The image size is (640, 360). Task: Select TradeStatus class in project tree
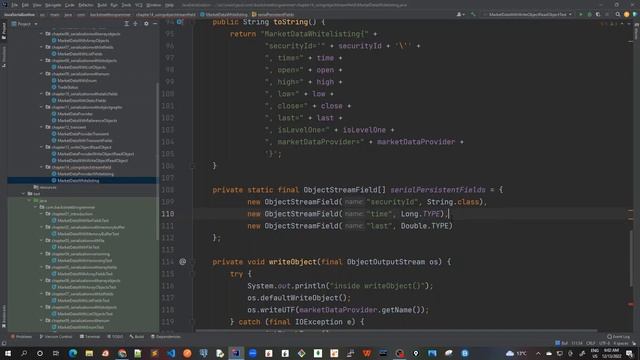[x=68, y=87]
